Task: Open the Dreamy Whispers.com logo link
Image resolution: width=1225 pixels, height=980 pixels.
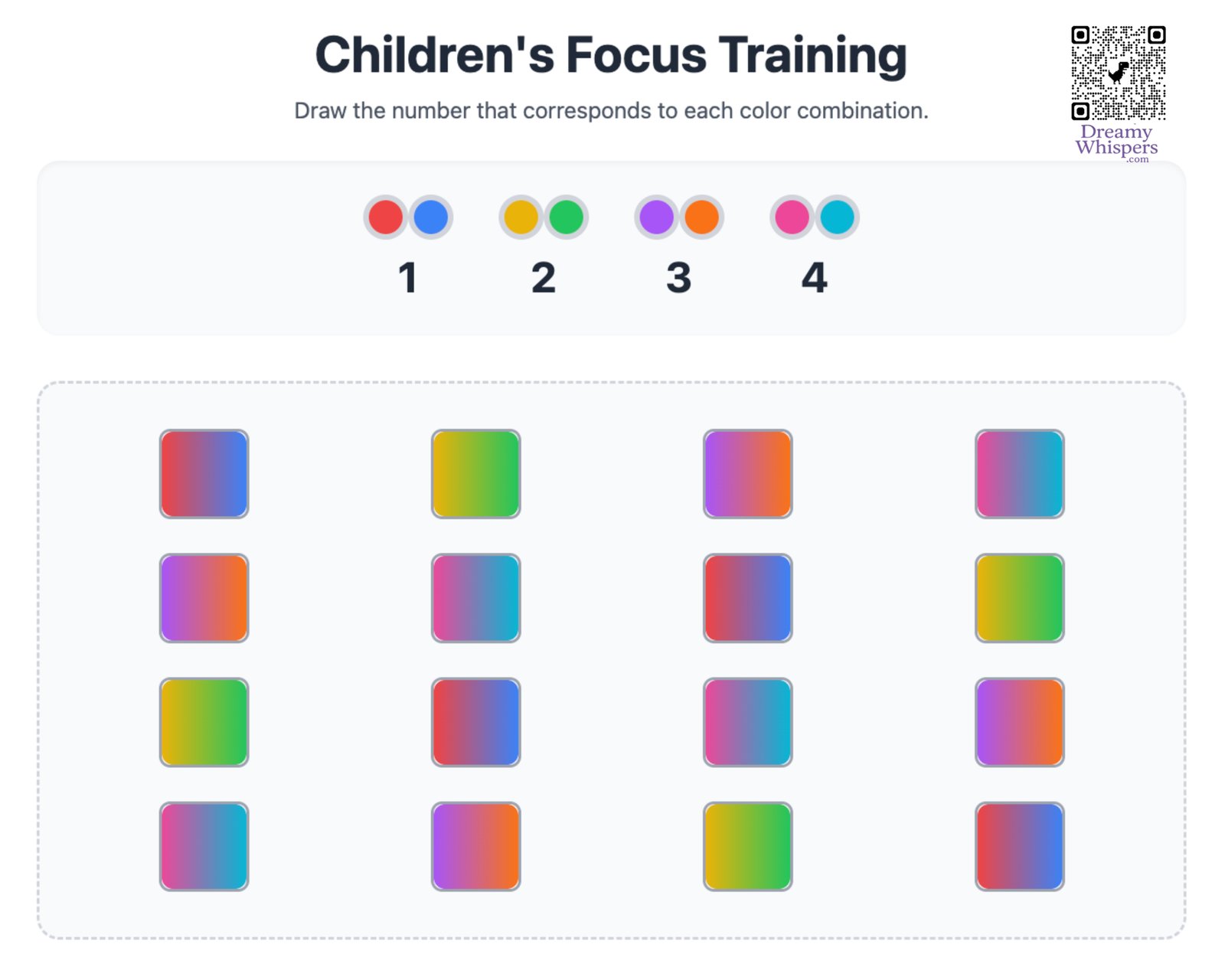Action: pos(1116,143)
